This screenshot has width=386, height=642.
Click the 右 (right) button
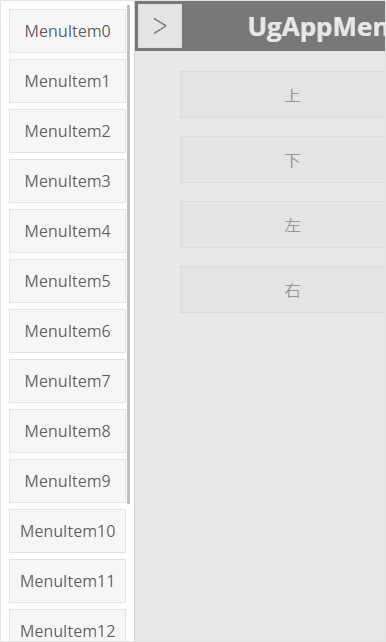[x=283, y=289]
